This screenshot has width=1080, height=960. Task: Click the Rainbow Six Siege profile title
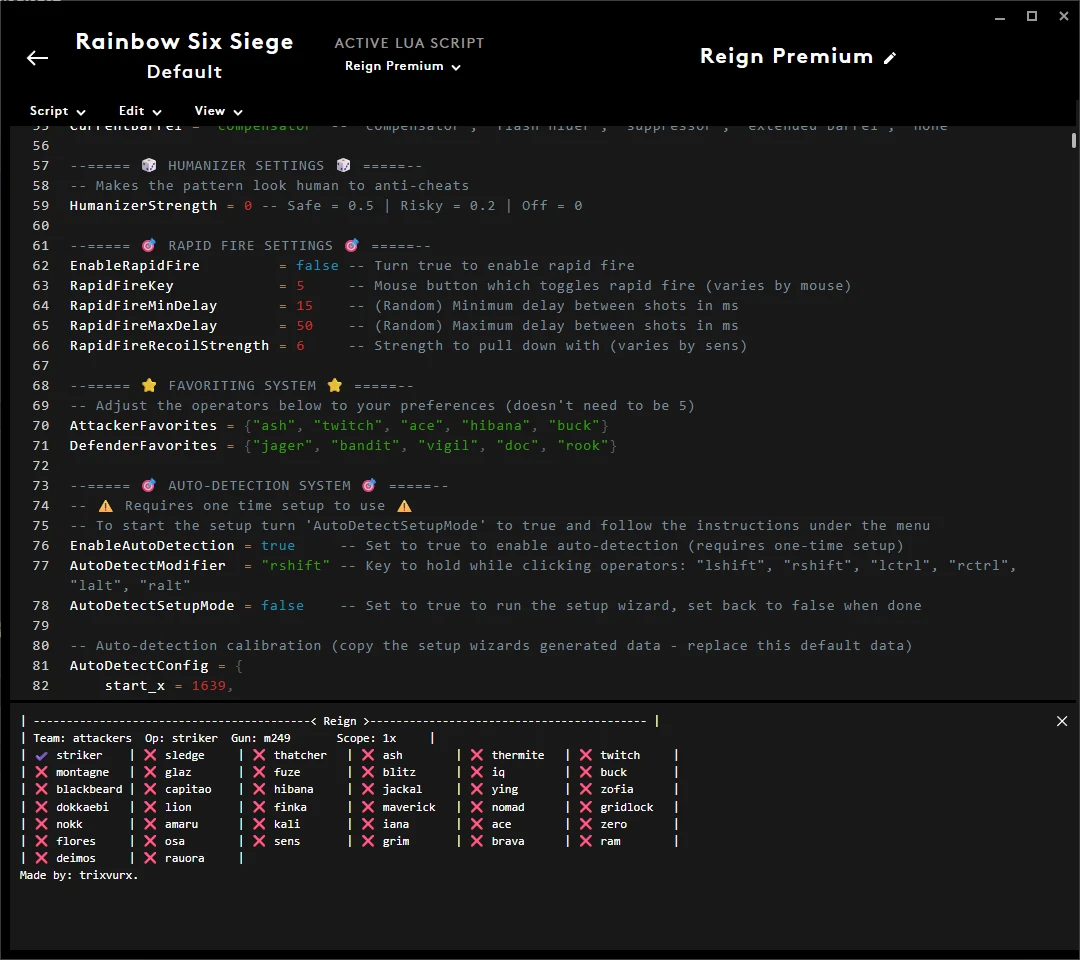[x=184, y=42]
